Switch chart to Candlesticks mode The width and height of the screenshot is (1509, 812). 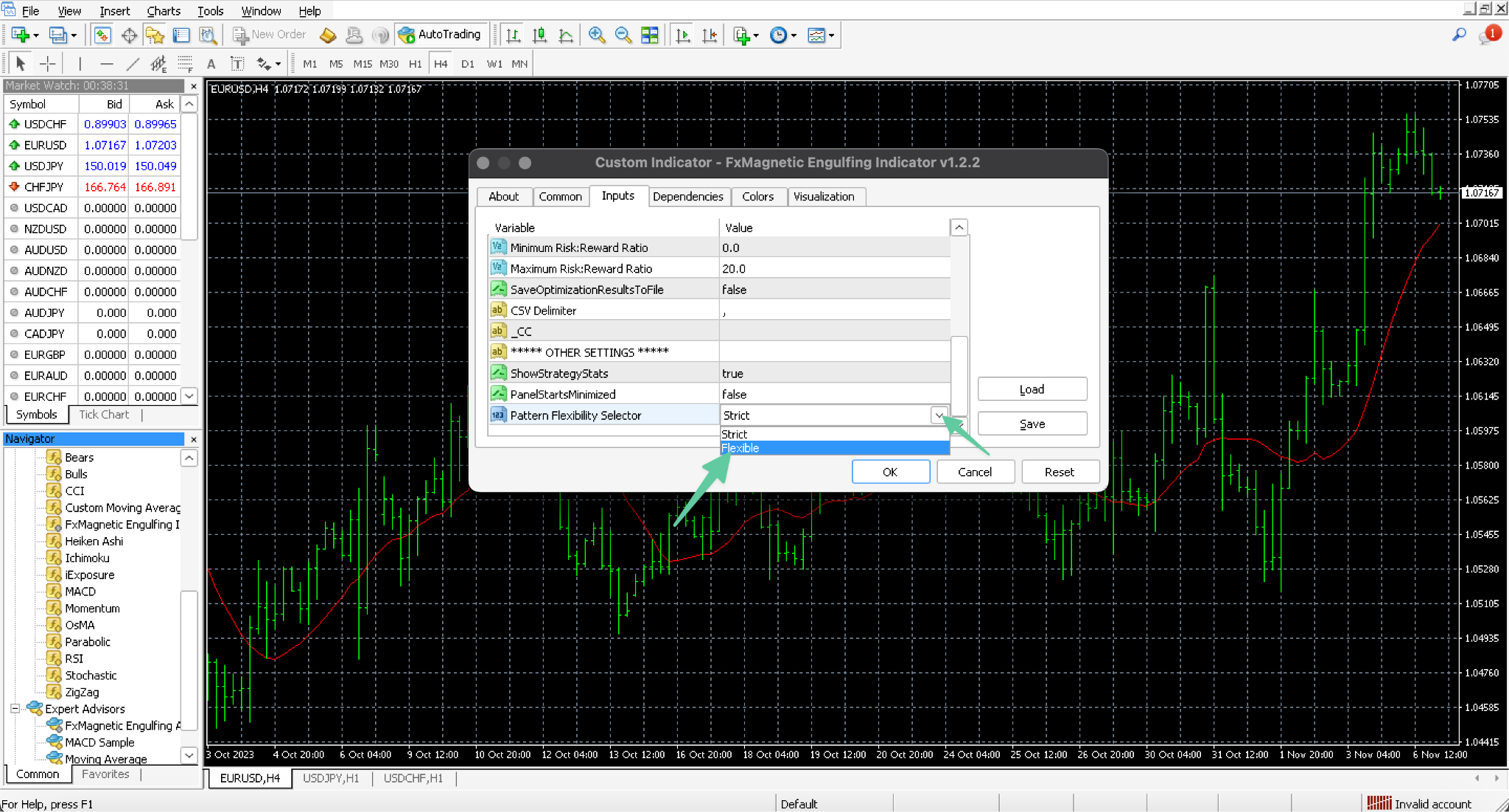tap(539, 35)
